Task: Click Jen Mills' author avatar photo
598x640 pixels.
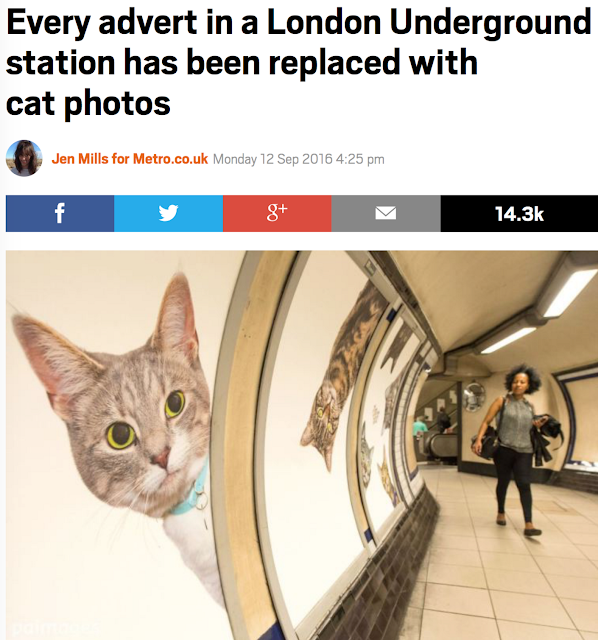Action: (24, 158)
